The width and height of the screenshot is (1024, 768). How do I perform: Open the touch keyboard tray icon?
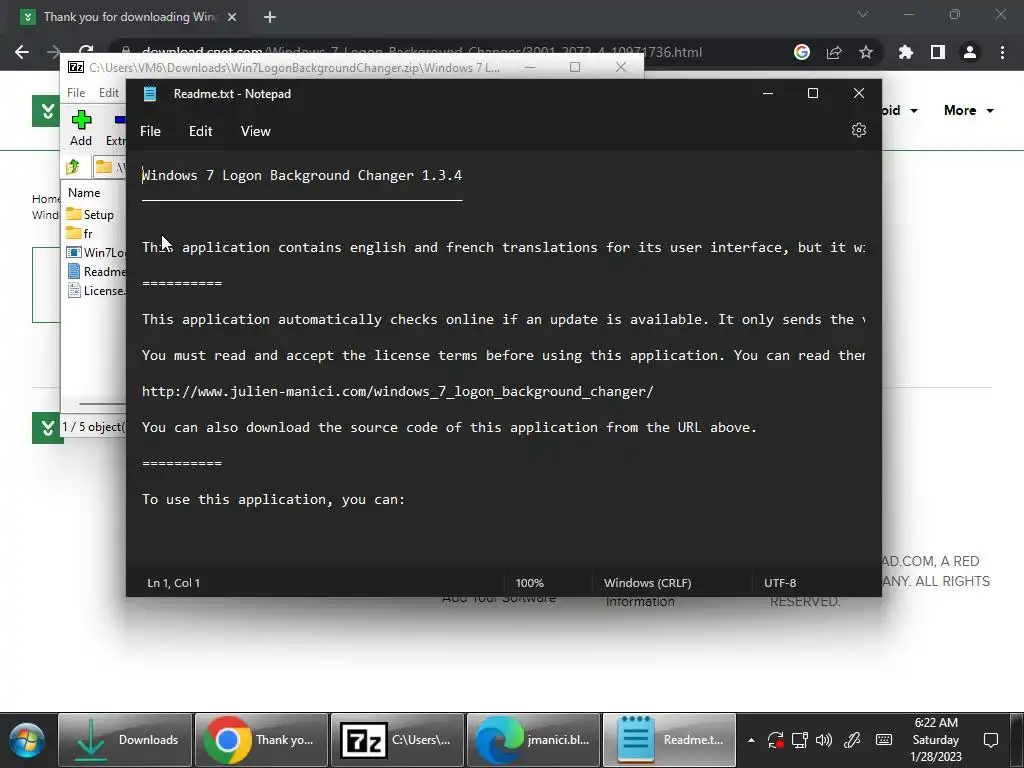(884, 740)
